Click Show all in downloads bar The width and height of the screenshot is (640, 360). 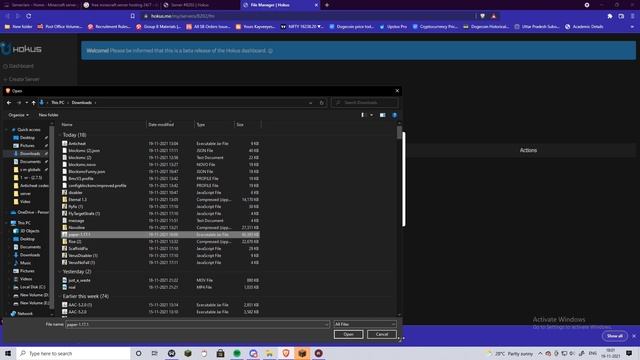615,336
